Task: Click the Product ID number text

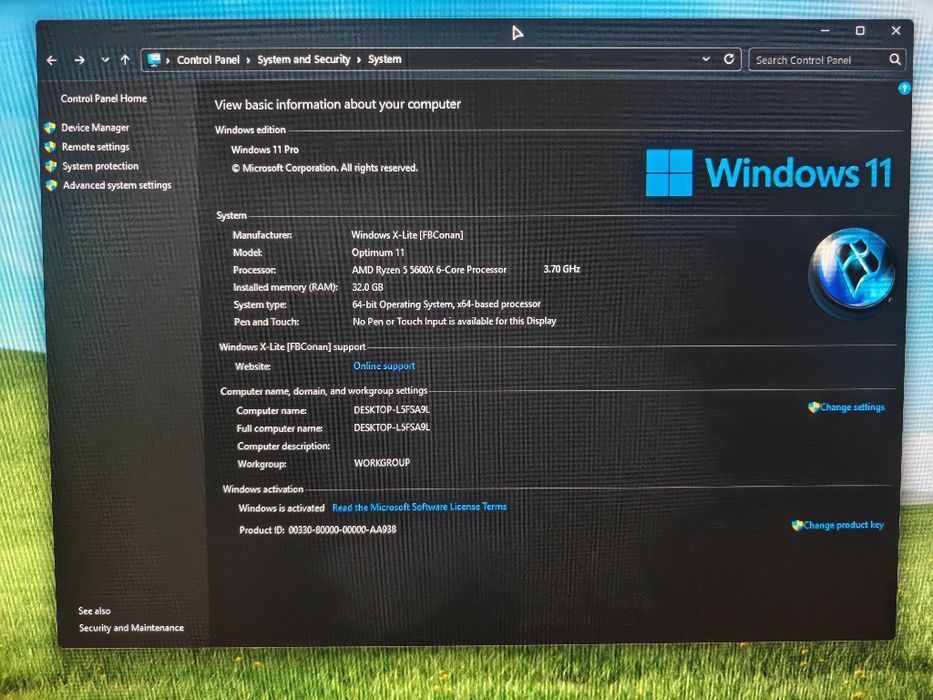Action: pos(342,529)
